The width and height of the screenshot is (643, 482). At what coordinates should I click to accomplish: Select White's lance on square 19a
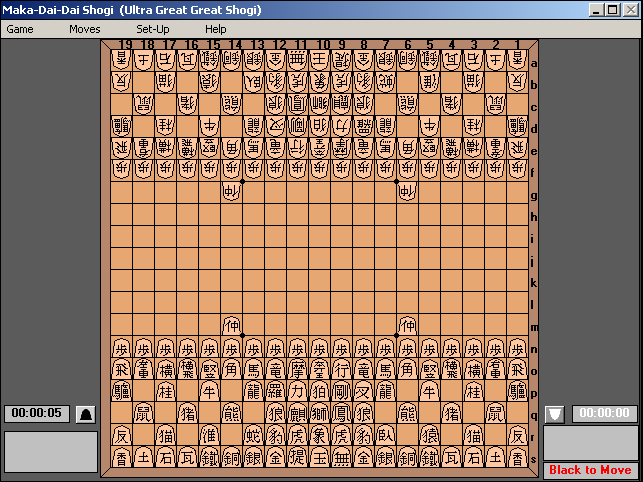[x=122, y=59]
